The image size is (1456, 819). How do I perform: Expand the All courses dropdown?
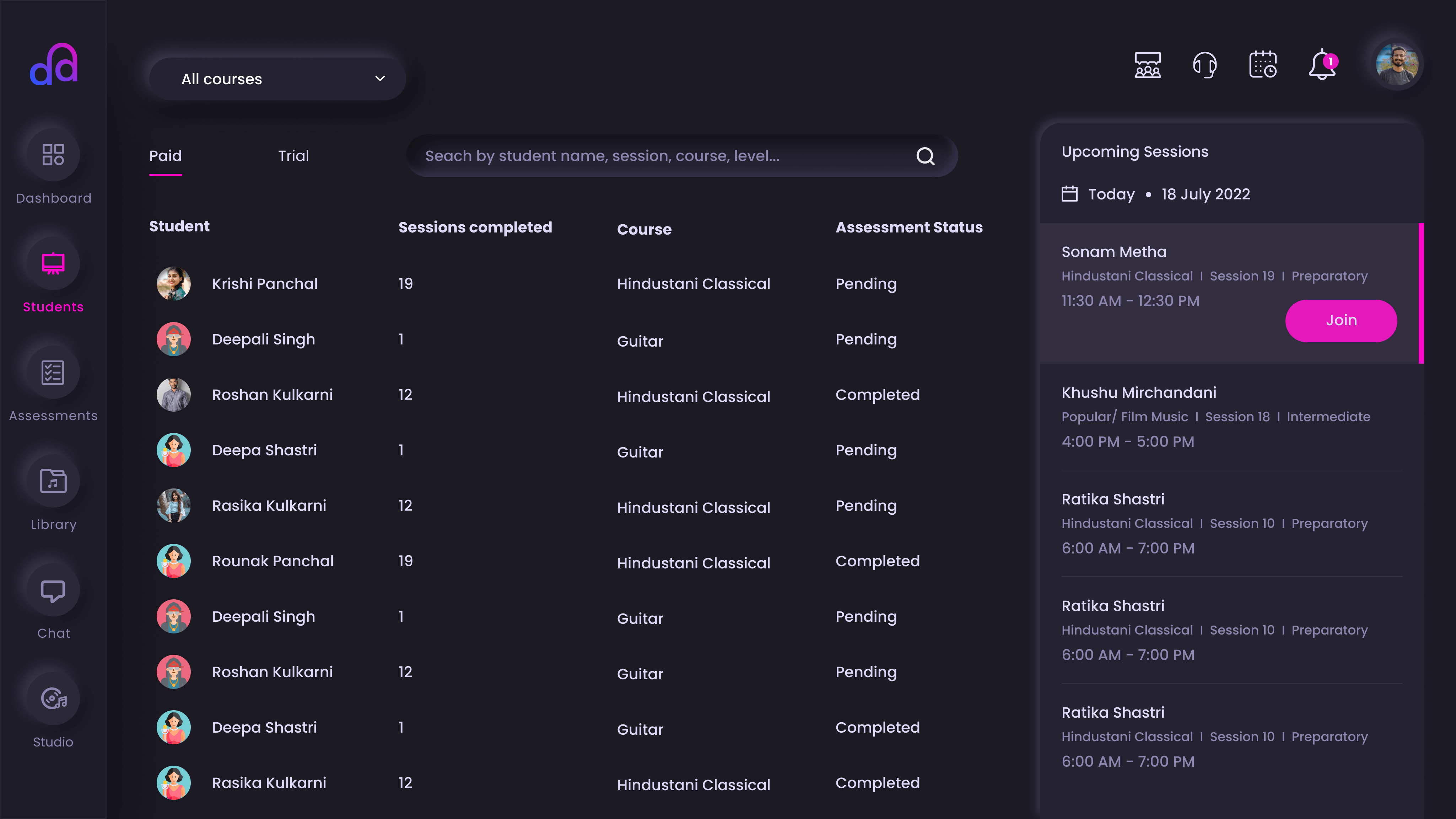point(277,79)
